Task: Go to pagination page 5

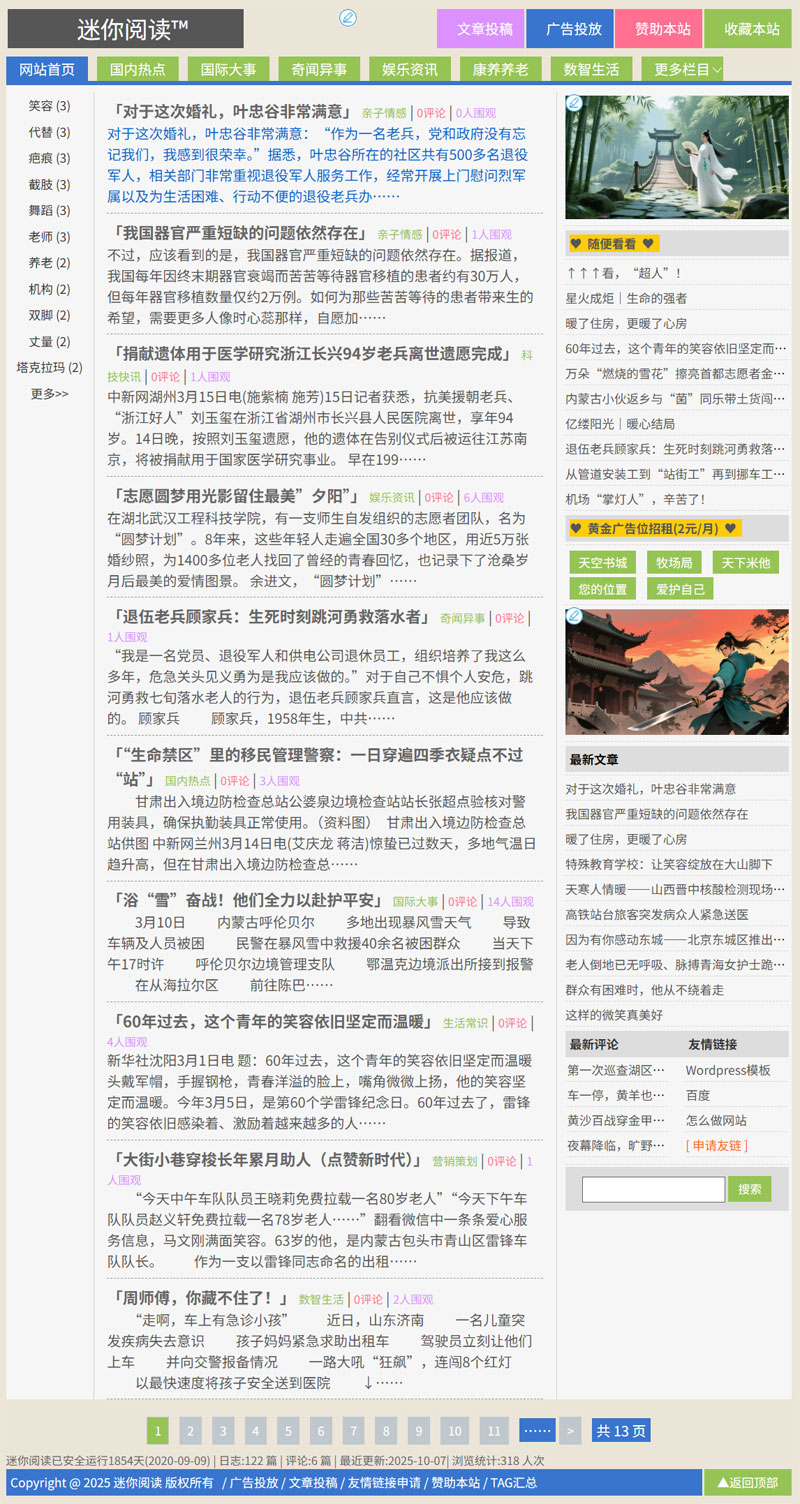Action: click(288, 1430)
